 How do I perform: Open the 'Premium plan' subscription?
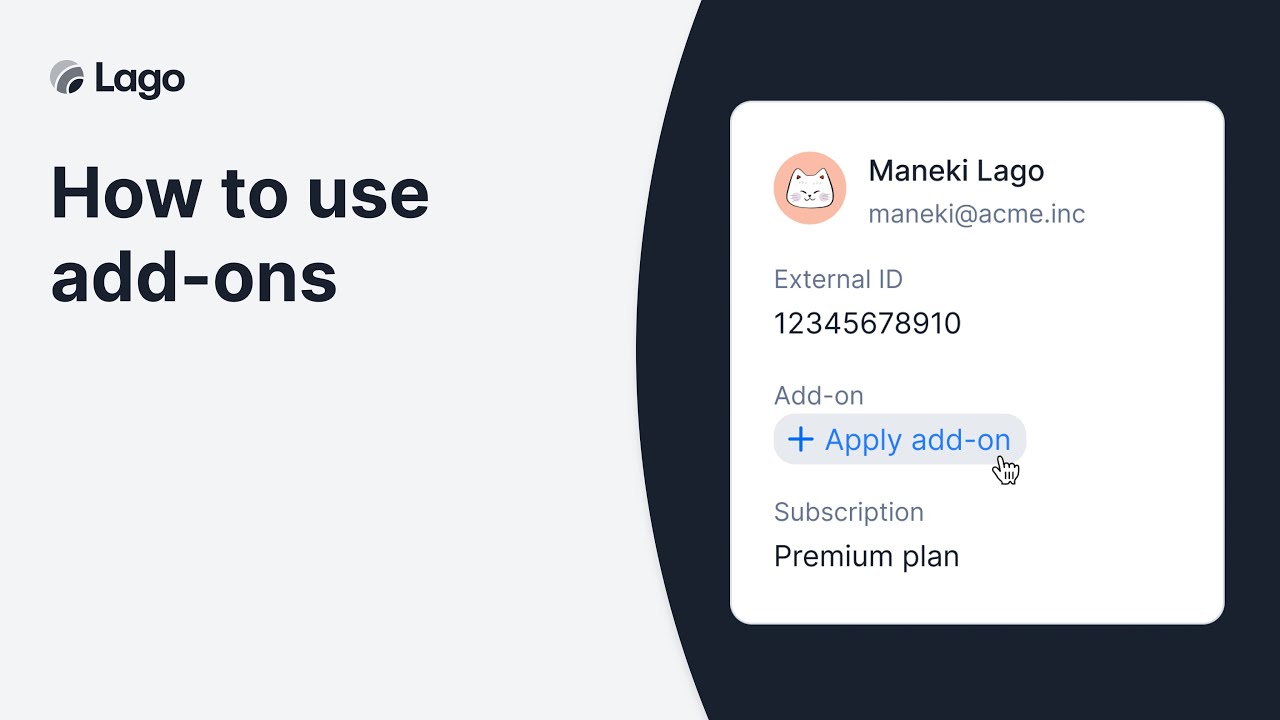pos(866,556)
